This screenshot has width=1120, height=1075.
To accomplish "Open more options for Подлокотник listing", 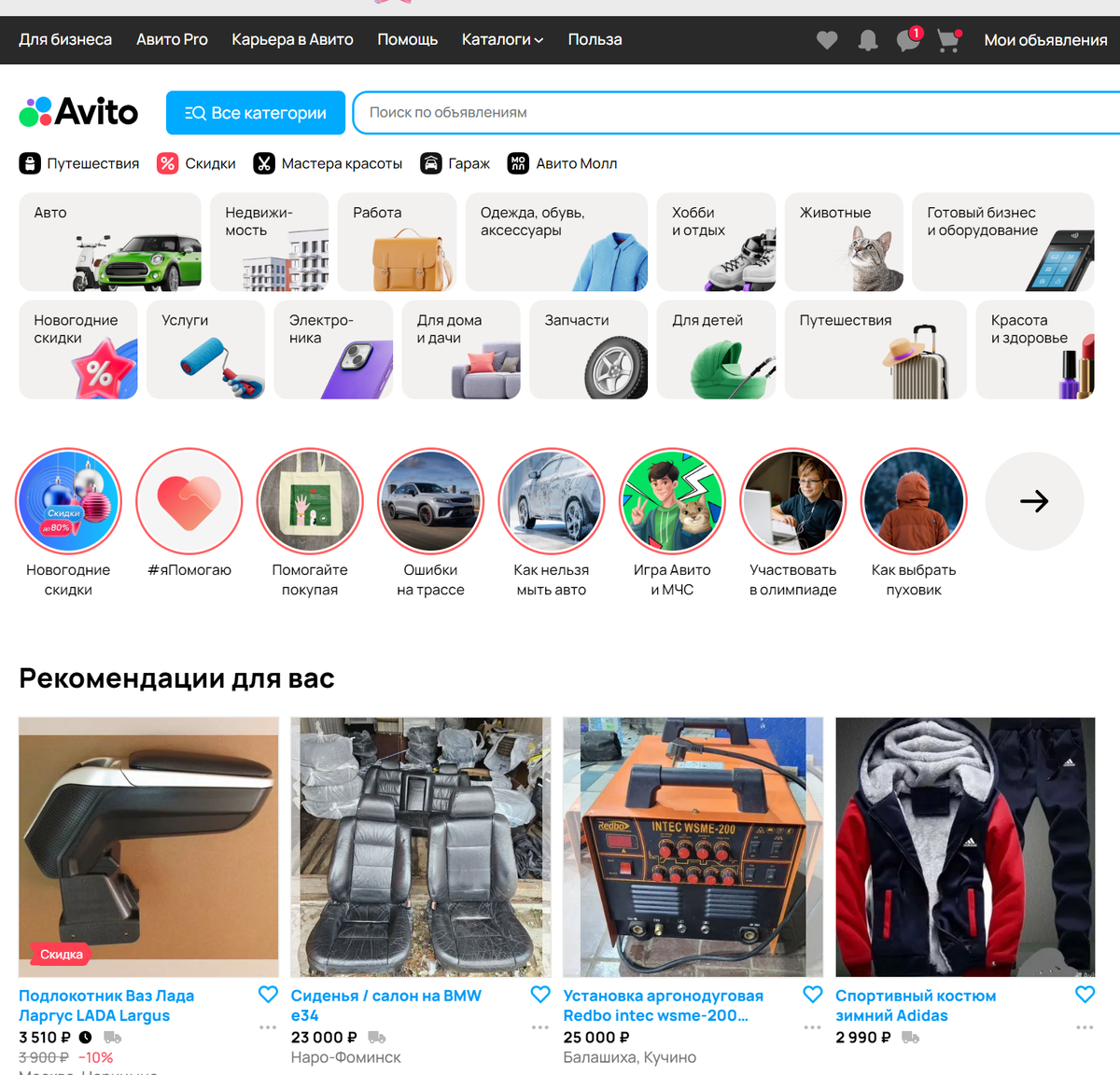I will pyautogui.click(x=268, y=1027).
